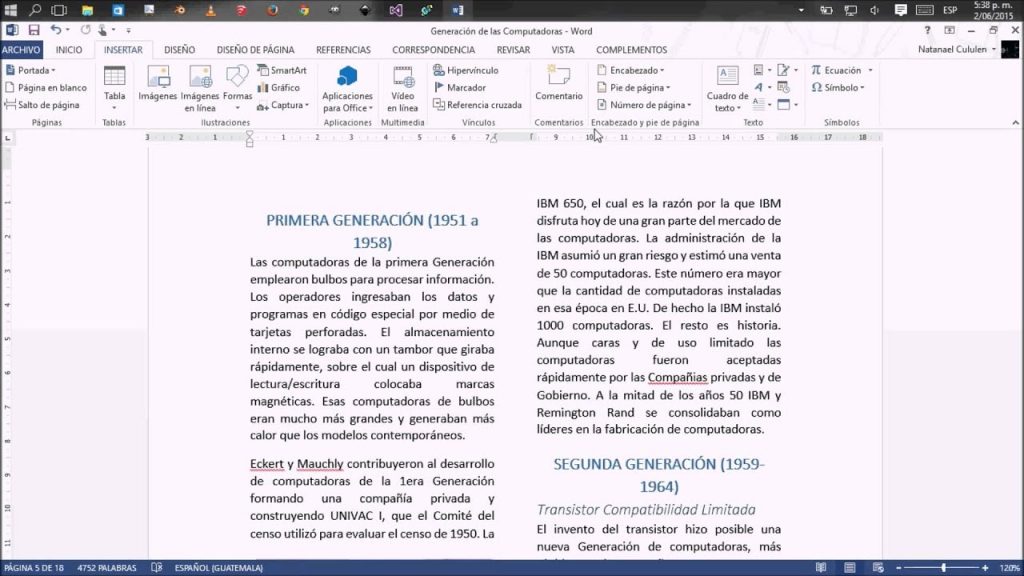Adjust the zoom slider in the status bar
Viewport: 1024px width, 576px height.
point(943,567)
